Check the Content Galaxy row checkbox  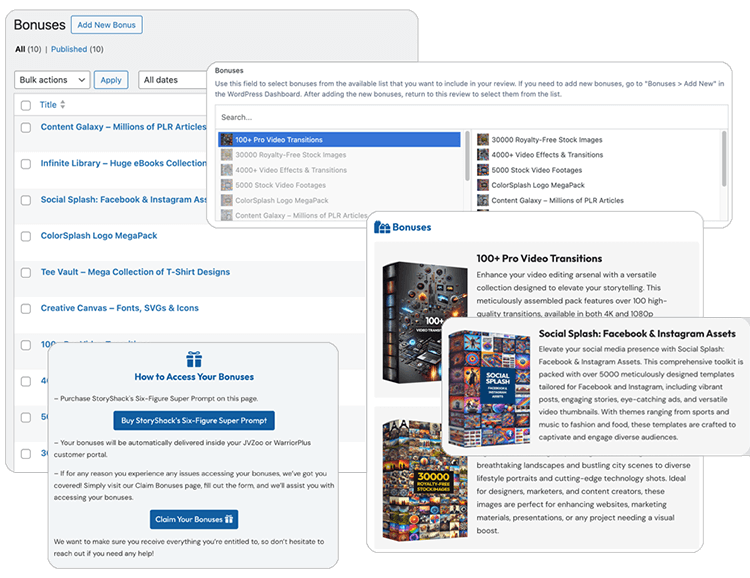pos(26,128)
